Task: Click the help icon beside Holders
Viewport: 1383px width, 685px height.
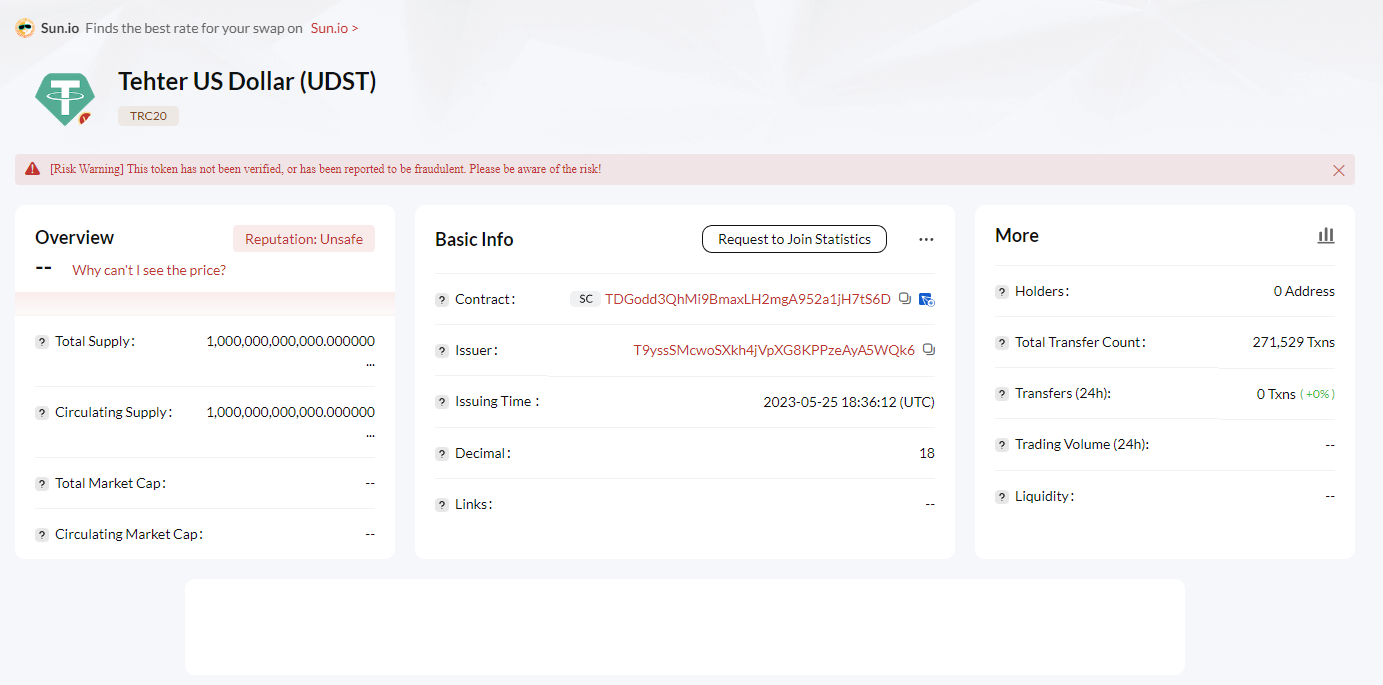Action: coord(1002,292)
